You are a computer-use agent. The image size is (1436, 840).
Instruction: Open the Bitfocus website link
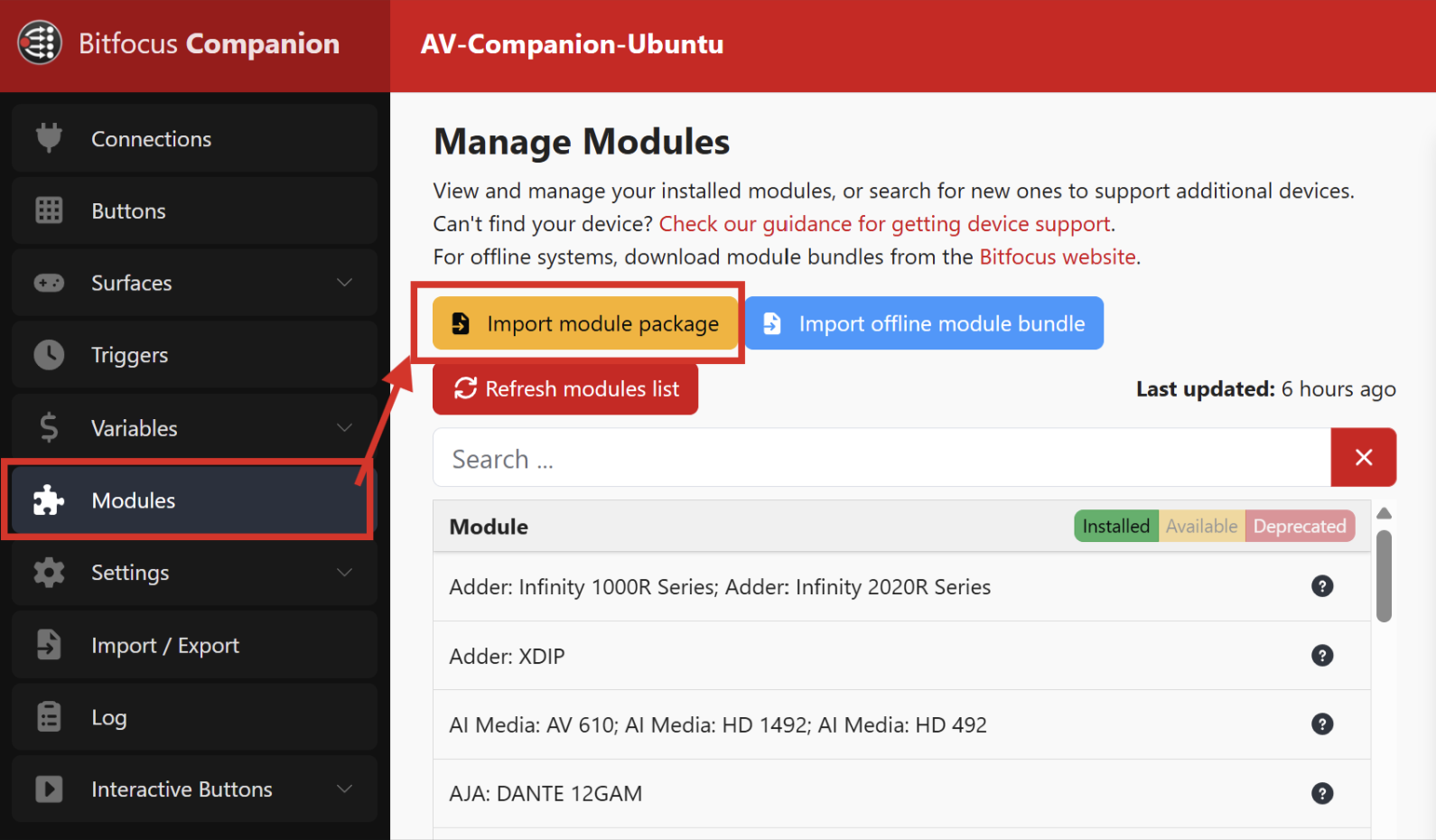click(1058, 257)
